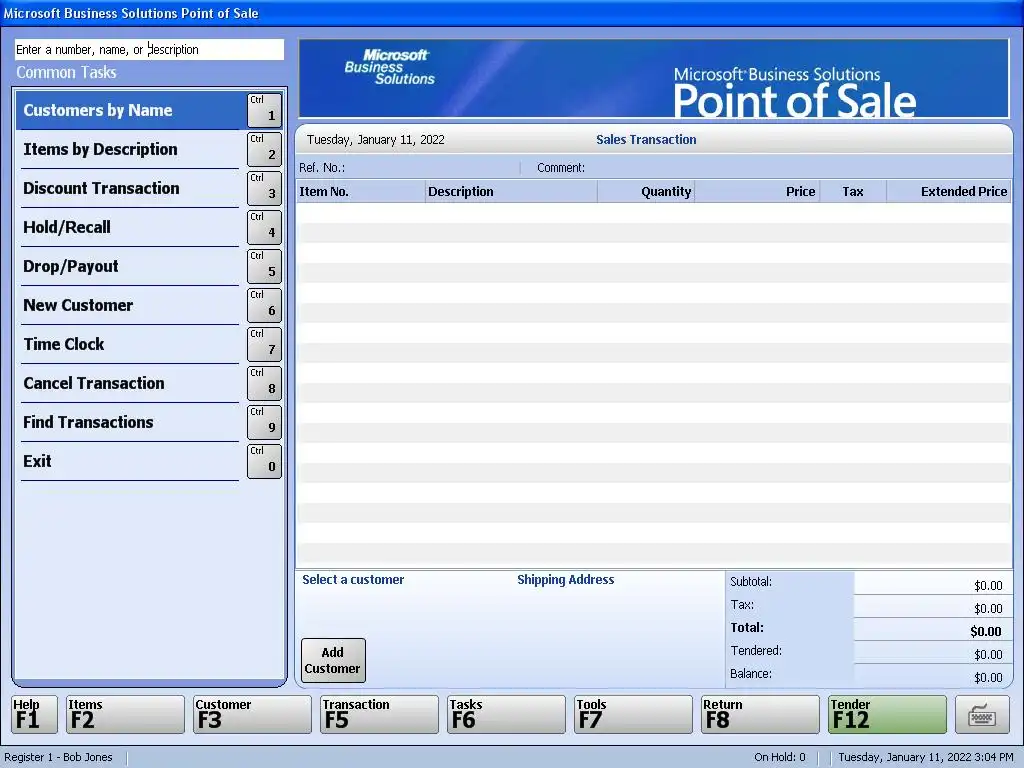This screenshot has width=1024, height=768.
Task: Click the Price column header
Action: [758, 191]
